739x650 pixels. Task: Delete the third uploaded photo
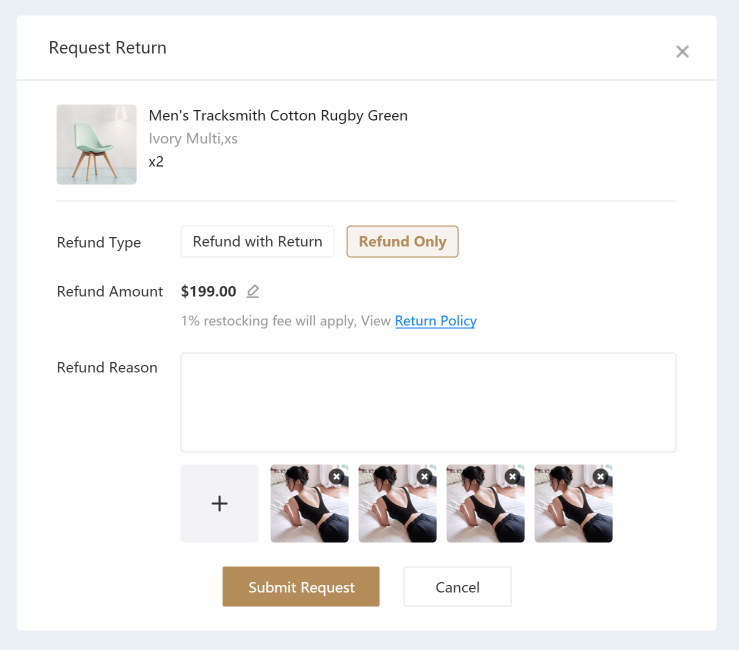pos(513,477)
